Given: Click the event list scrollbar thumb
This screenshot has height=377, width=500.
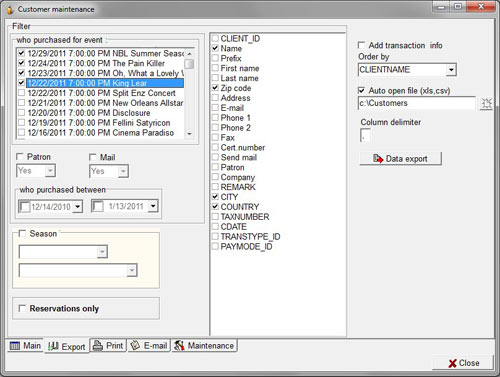Looking at the screenshot, I should point(189,64).
